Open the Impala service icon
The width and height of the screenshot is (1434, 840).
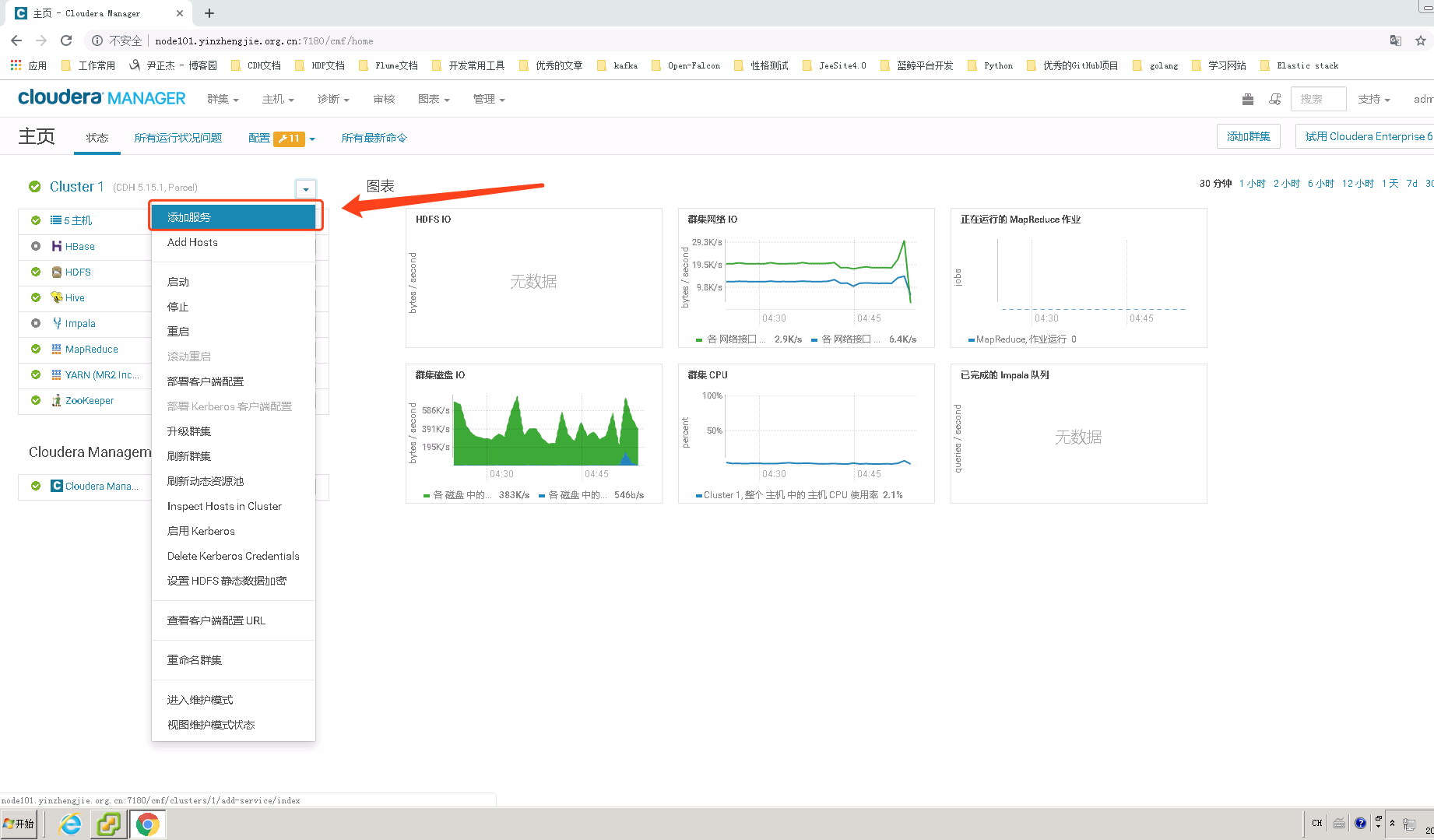click(x=57, y=323)
